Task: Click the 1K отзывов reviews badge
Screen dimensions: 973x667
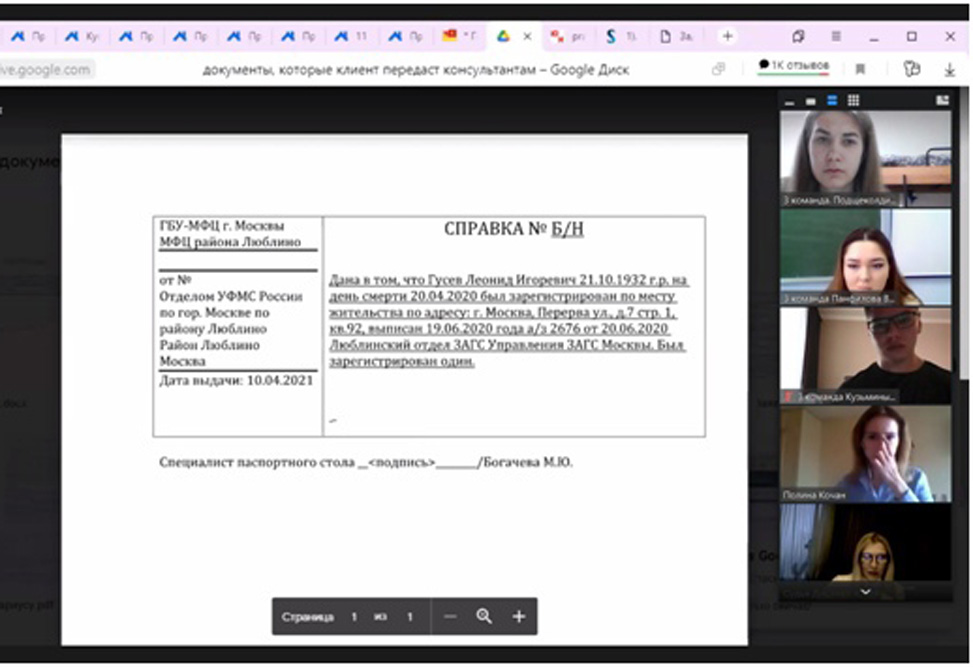Action: [x=794, y=65]
